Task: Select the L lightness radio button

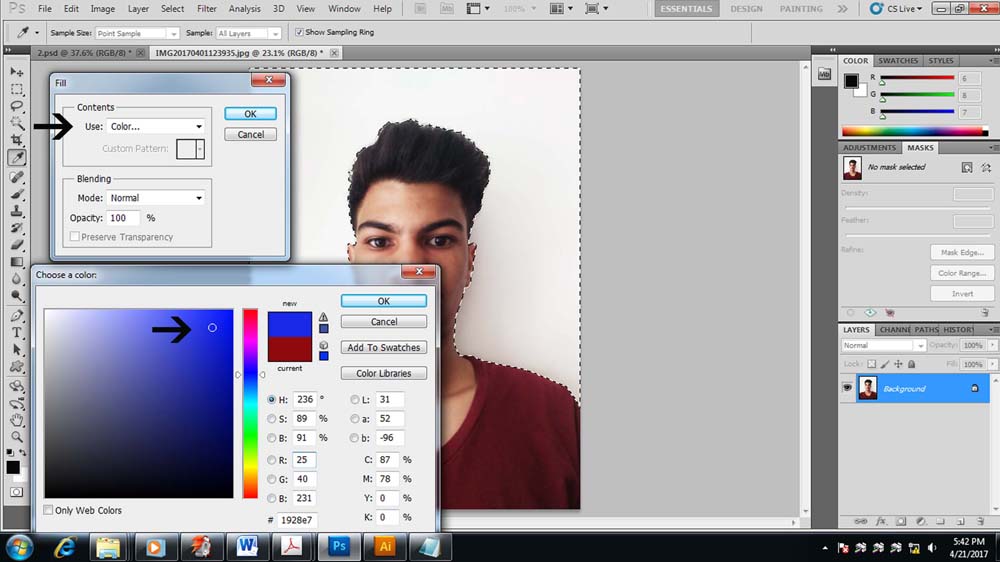Action: pos(355,399)
